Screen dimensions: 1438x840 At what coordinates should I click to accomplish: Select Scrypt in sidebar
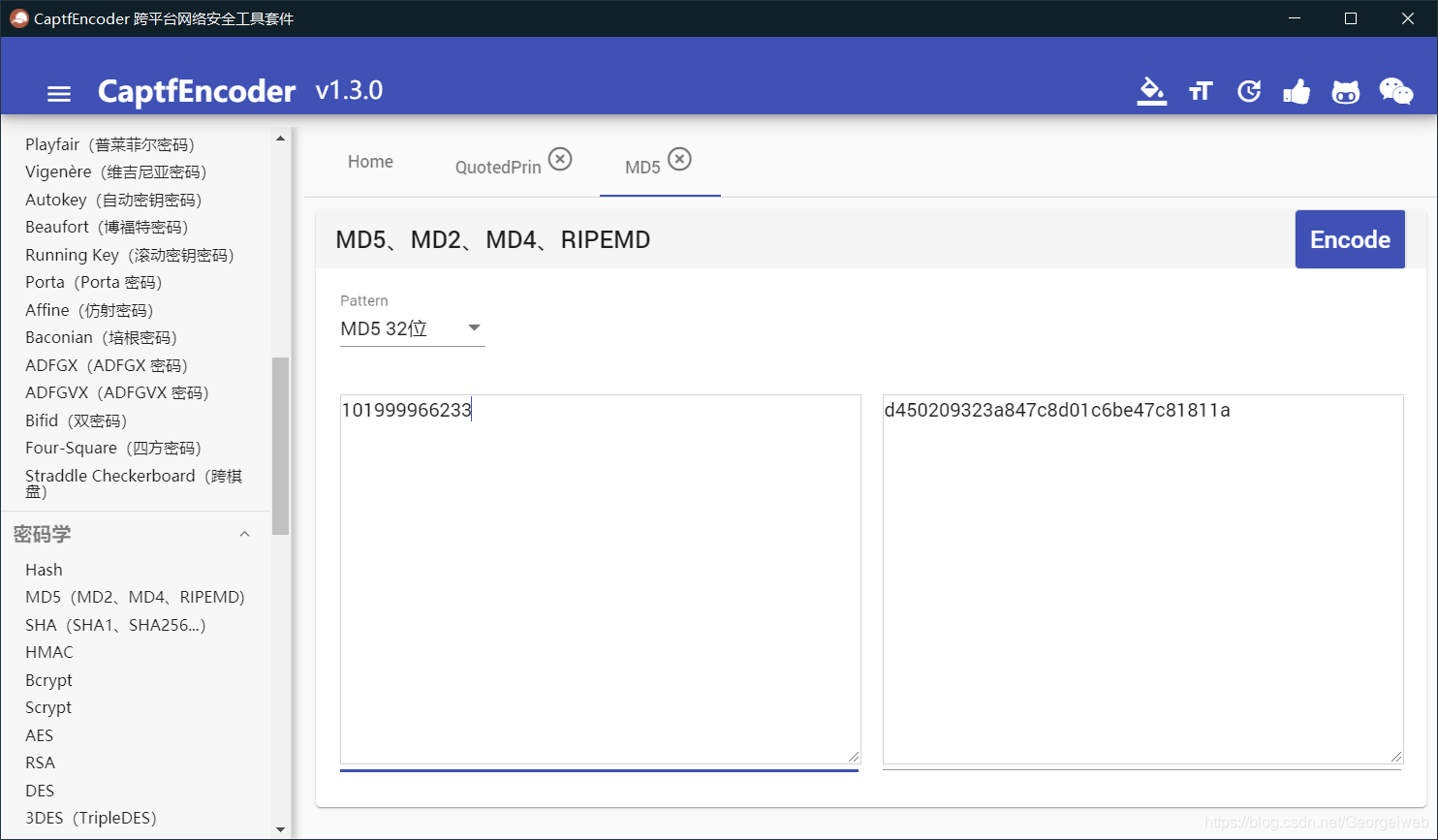[x=48, y=707]
